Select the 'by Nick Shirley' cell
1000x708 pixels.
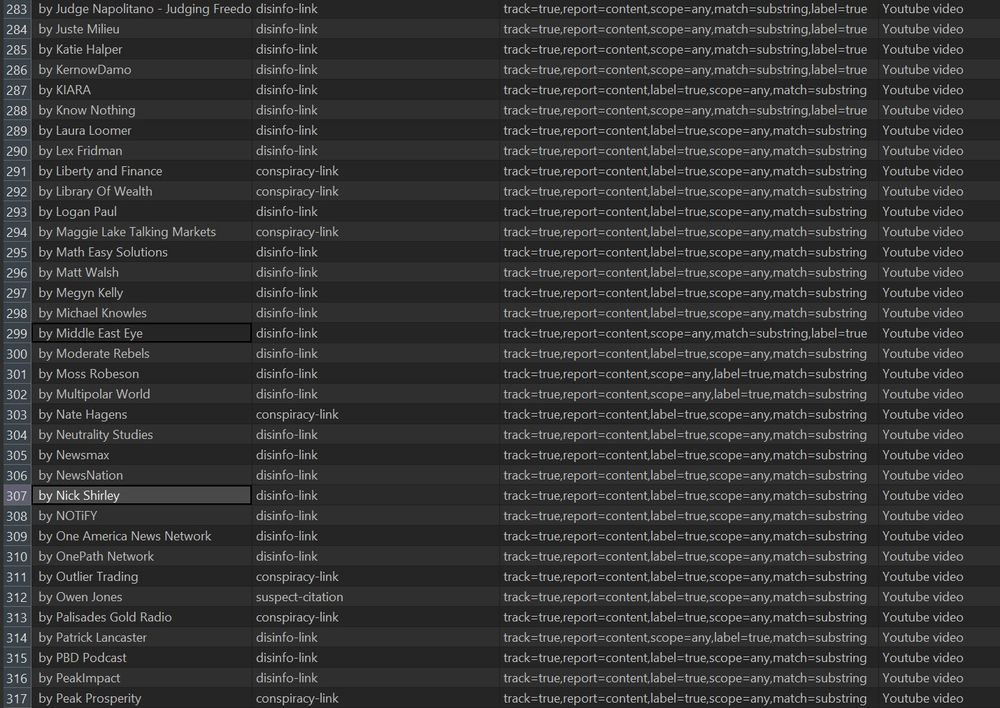tap(142, 496)
